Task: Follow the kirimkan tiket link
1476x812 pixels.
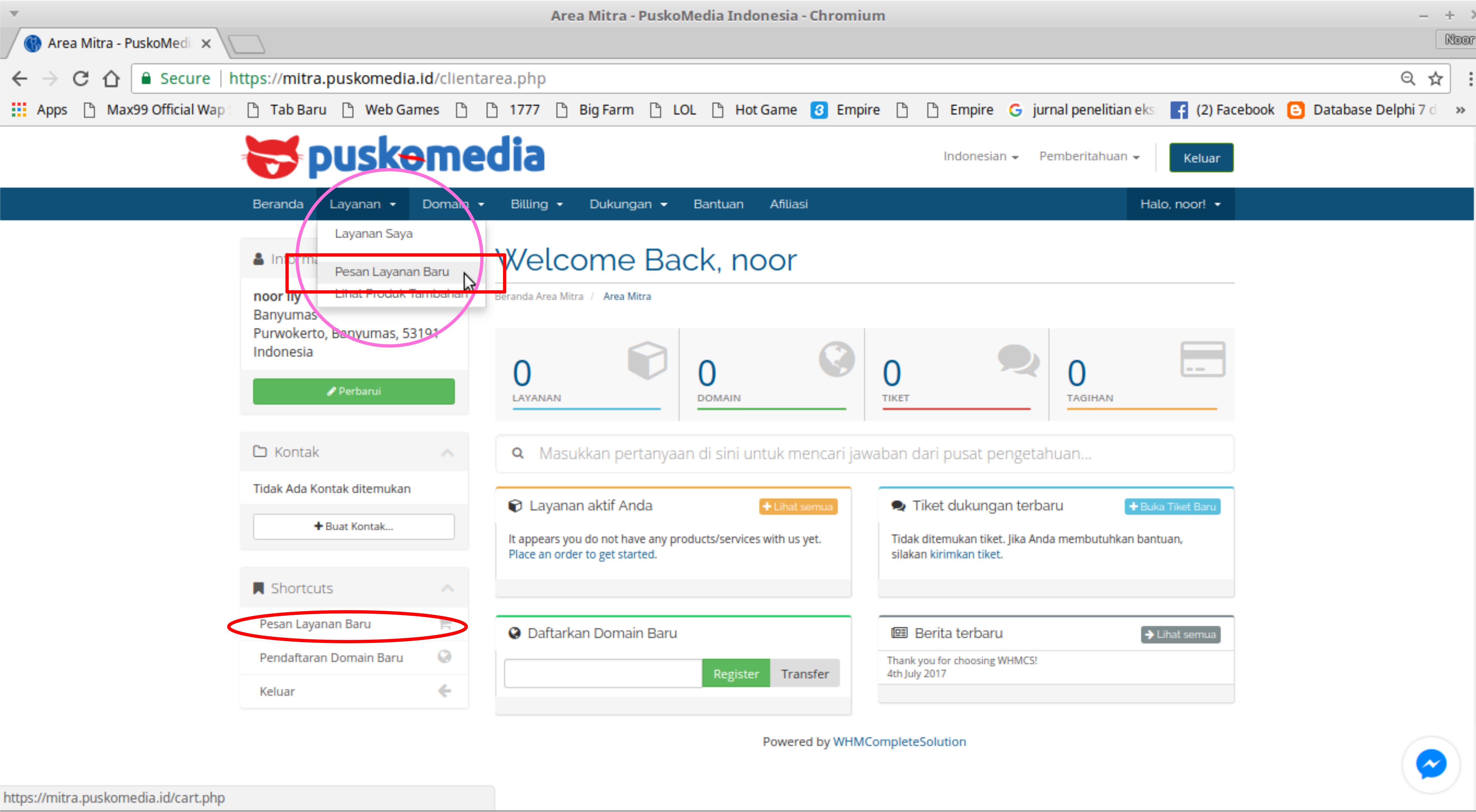Action: coord(965,554)
